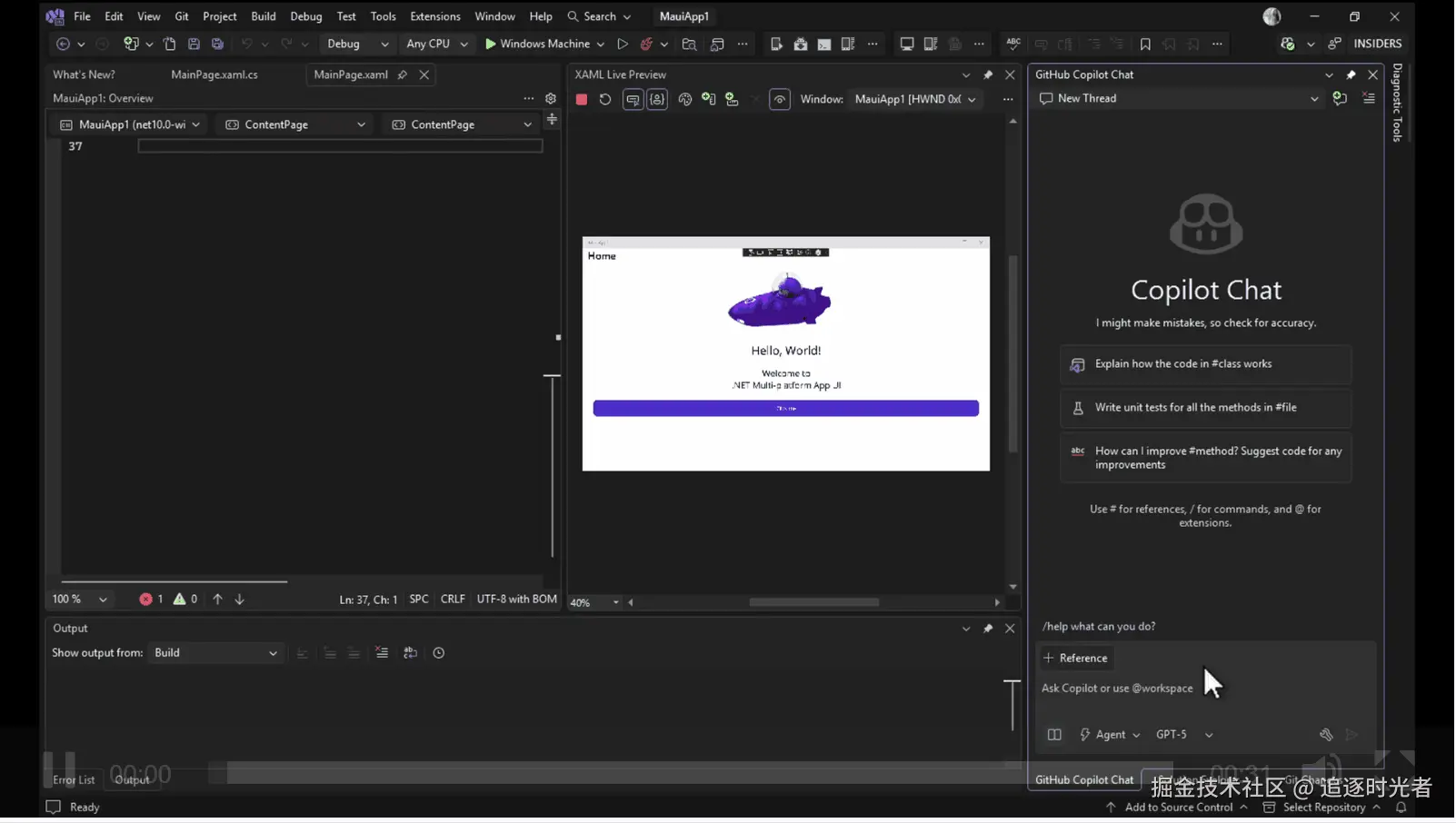Open the Build menu
The image size is (1456, 823).
click(264, 16)
